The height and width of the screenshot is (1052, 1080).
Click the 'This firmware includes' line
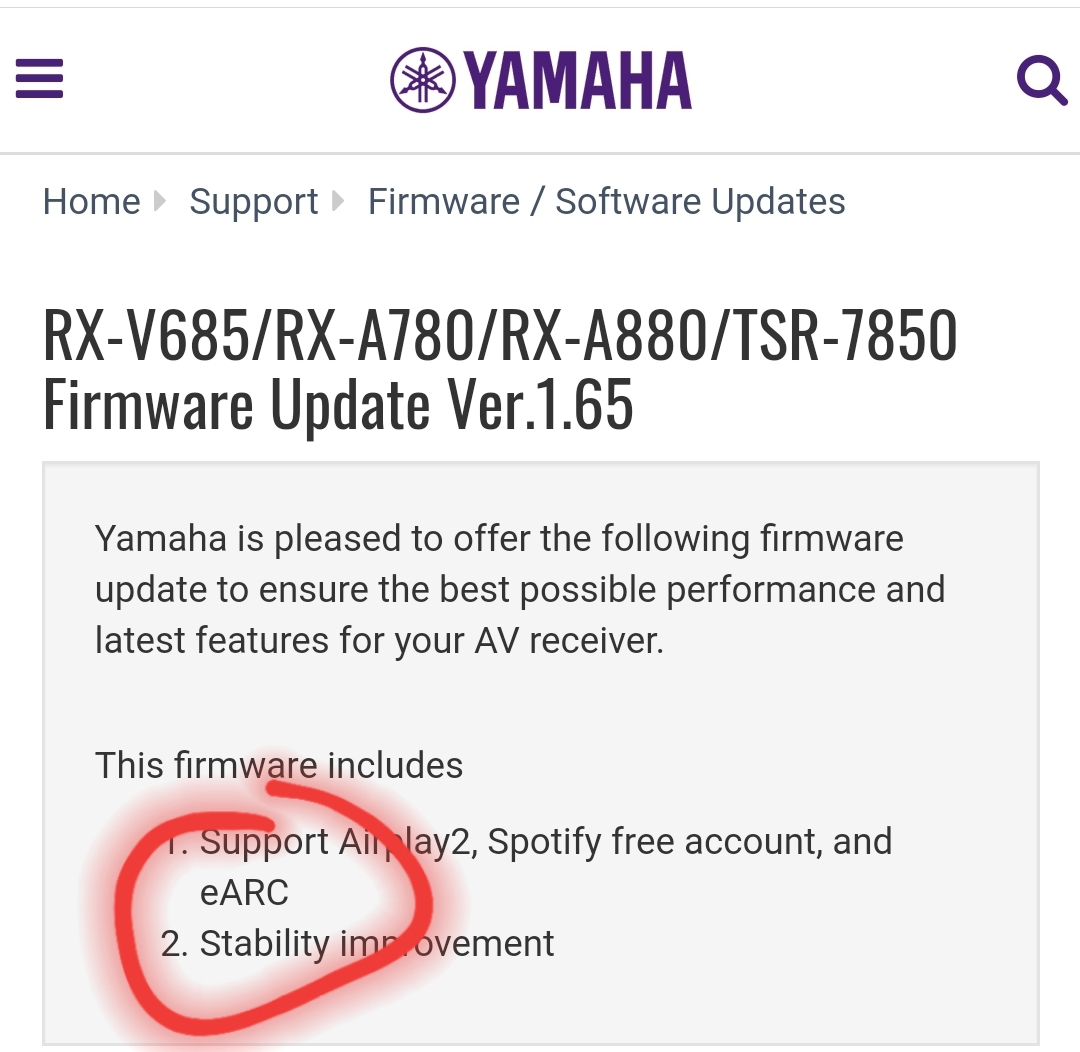279,766
